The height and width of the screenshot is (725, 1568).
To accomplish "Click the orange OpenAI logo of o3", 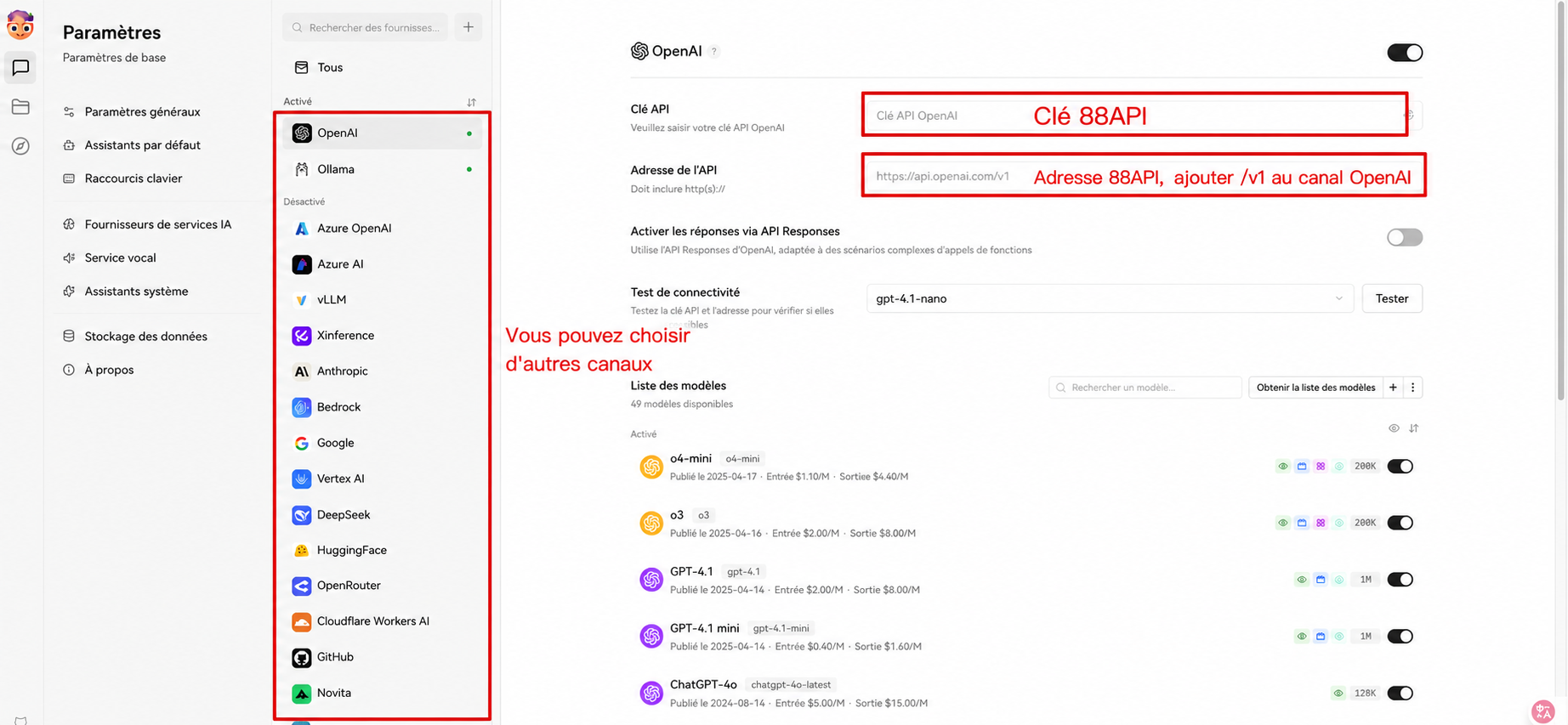I will (x=651, y=523).
